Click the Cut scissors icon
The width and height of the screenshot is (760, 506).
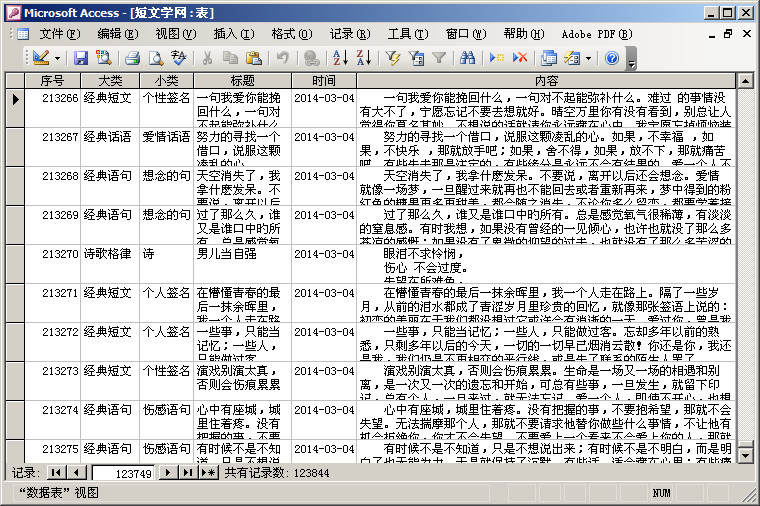207,58
